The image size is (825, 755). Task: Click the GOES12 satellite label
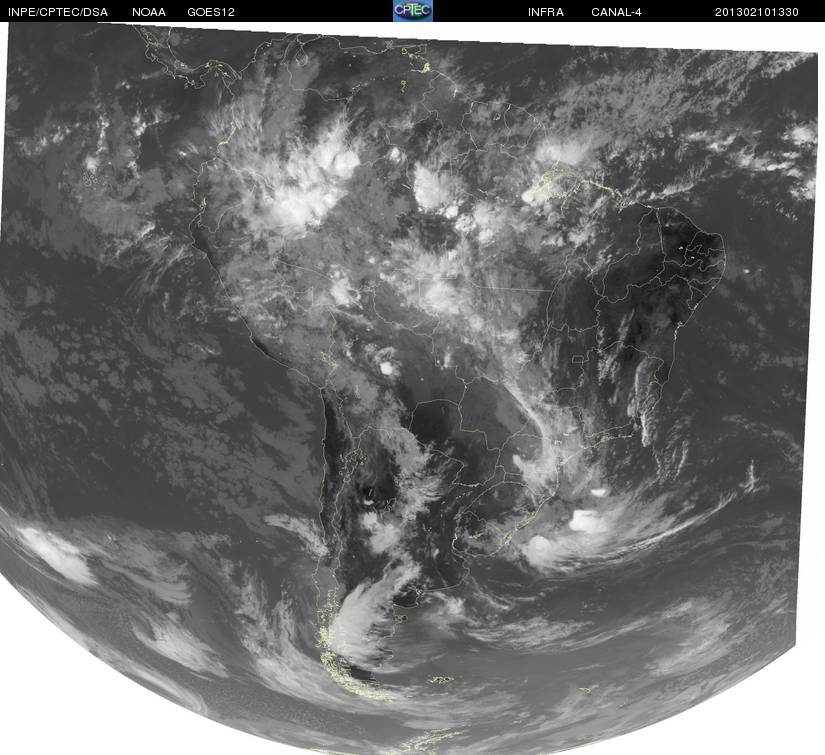[210, 12]
